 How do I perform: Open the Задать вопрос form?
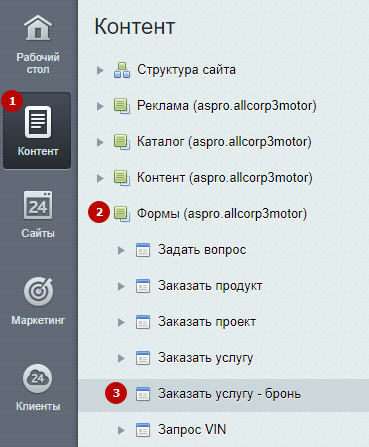click(x=202, y=250)
